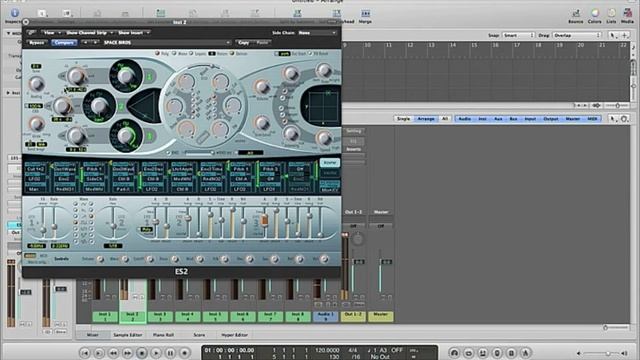Toggle Audio filter in mixer
The width and height of the screenshot is (640, 360).
click(x=464, y=119)
